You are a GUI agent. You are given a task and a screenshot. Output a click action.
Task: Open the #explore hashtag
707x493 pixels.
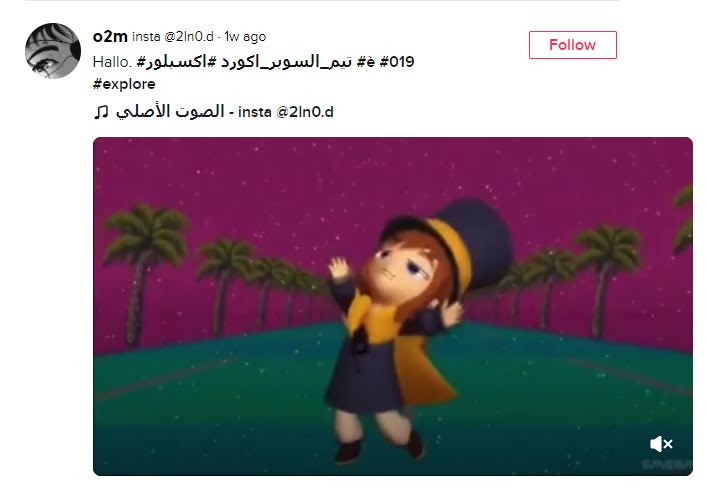click(124, 84)
